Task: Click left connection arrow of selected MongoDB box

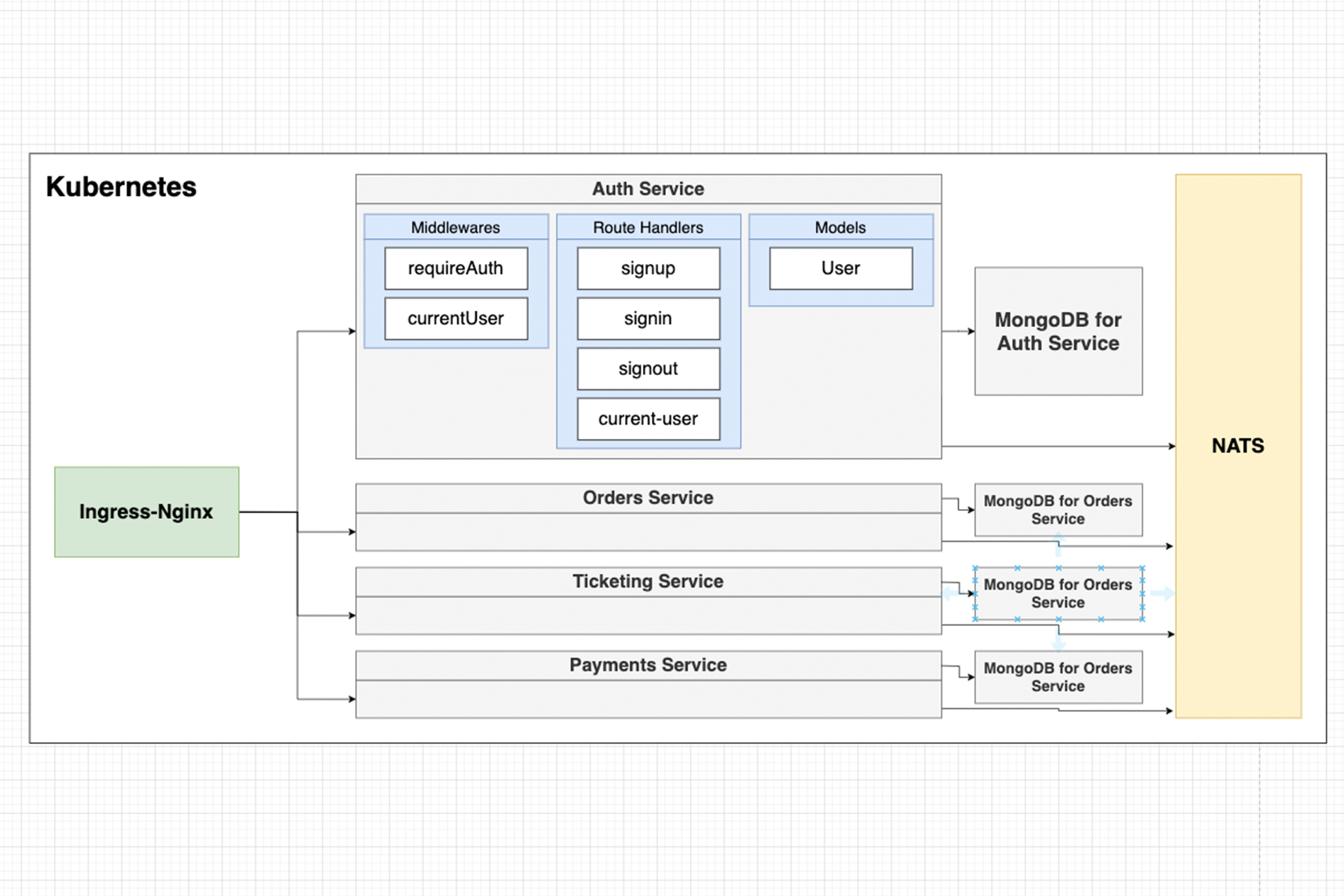Action: (951, 594)
